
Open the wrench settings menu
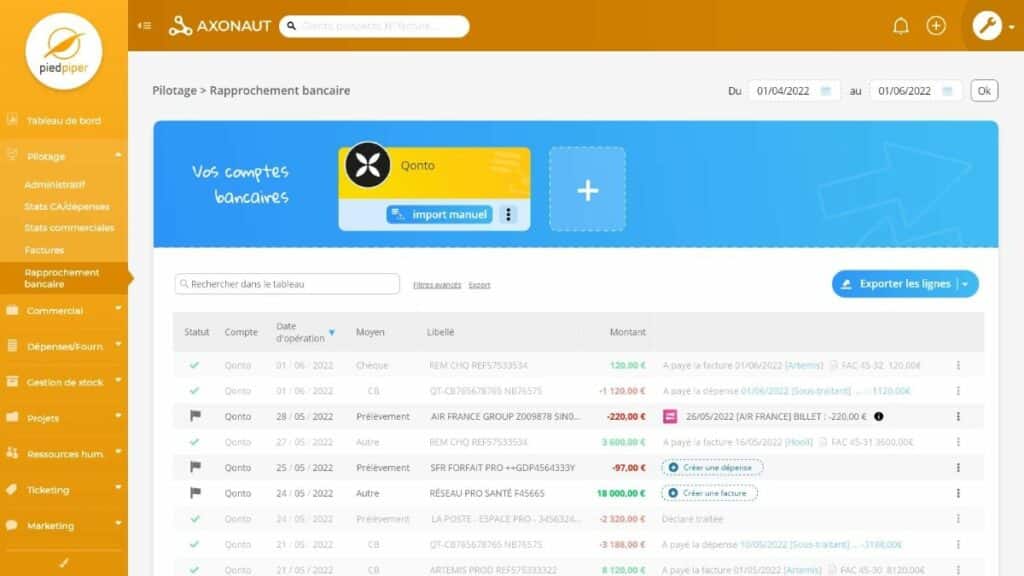[x=987, y=26]
